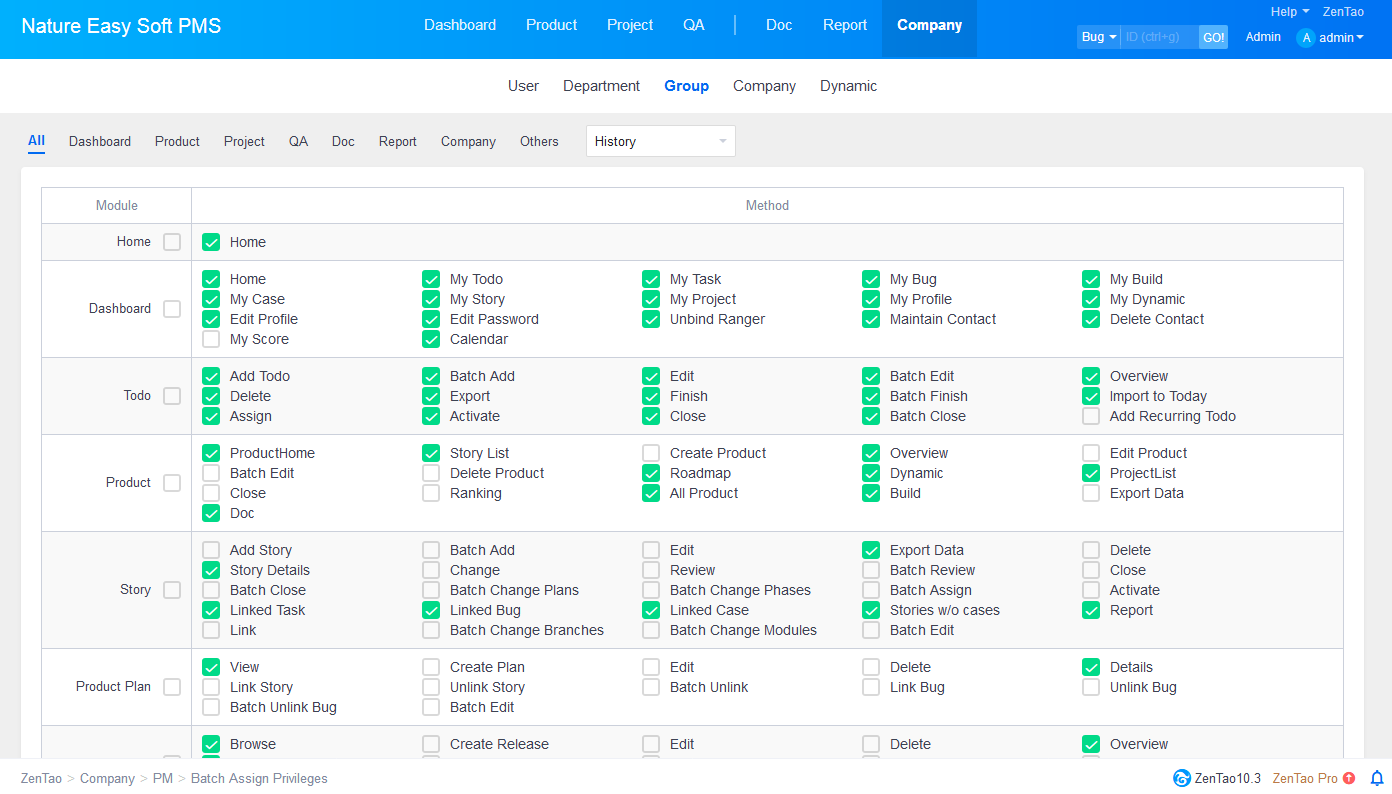This screenshot has height=794, width=1392.
Task: Enable the My Score checkbox
Action: tap(211, 339)
